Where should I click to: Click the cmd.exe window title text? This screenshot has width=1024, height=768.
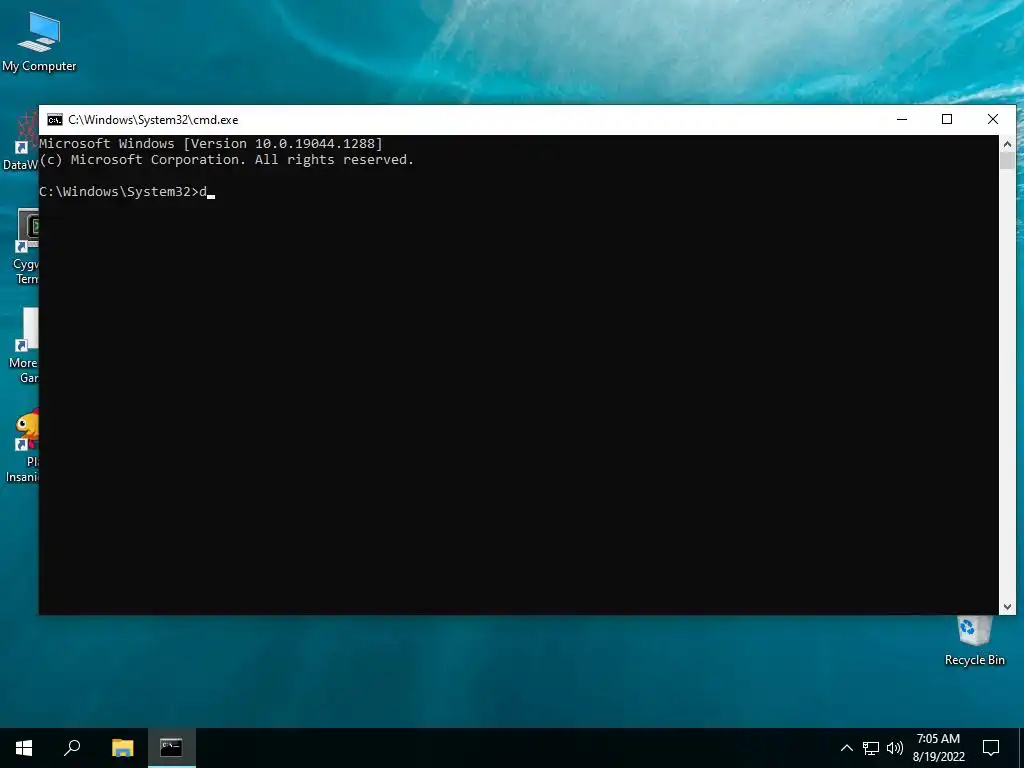pyautogui.click(x=153, y=120)
